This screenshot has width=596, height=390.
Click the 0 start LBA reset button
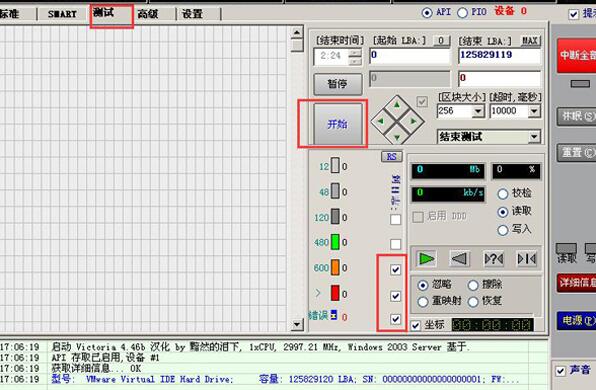[x=441, y=41]
